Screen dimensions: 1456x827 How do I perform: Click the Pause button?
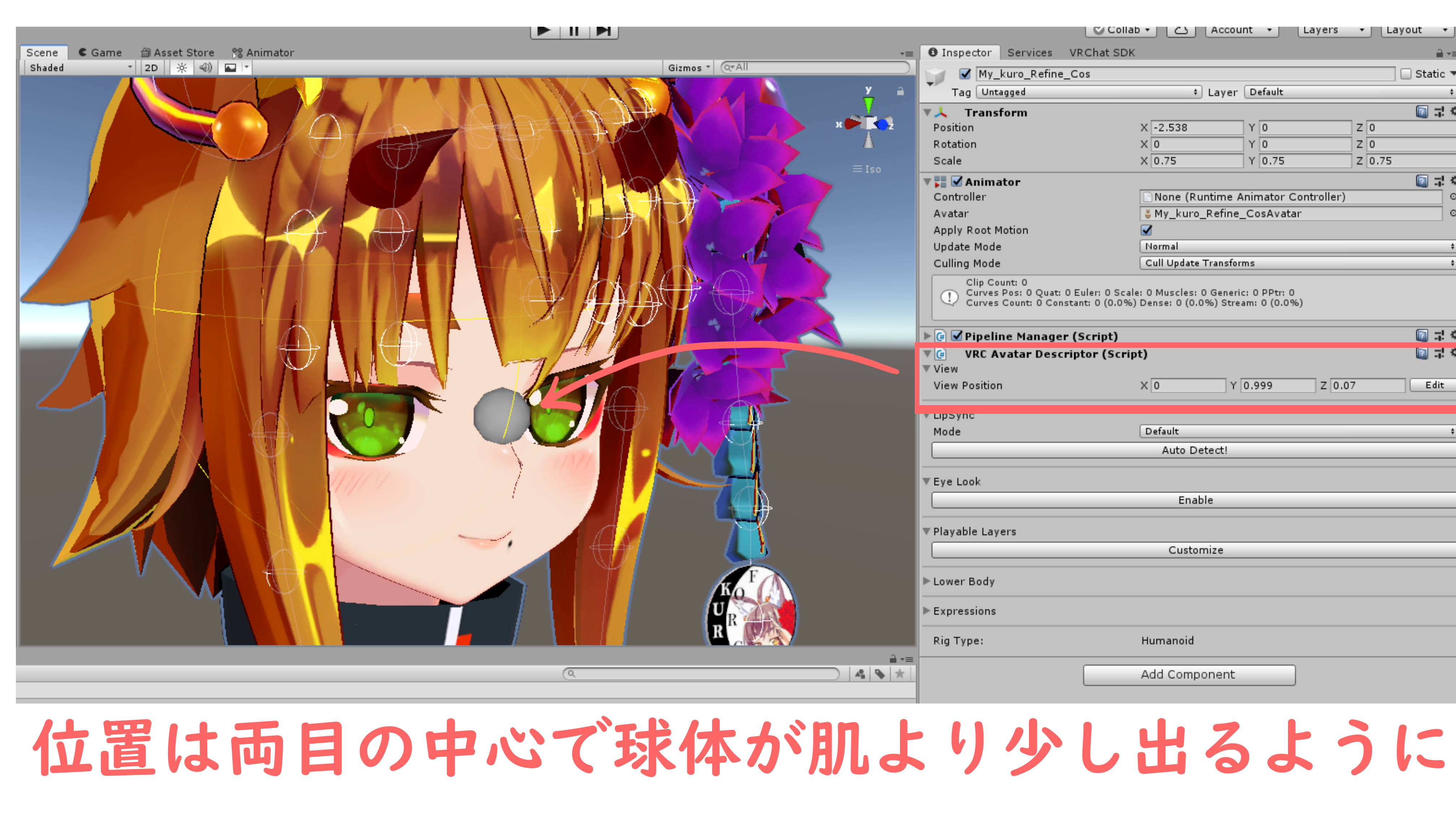(x=574, y=31)
